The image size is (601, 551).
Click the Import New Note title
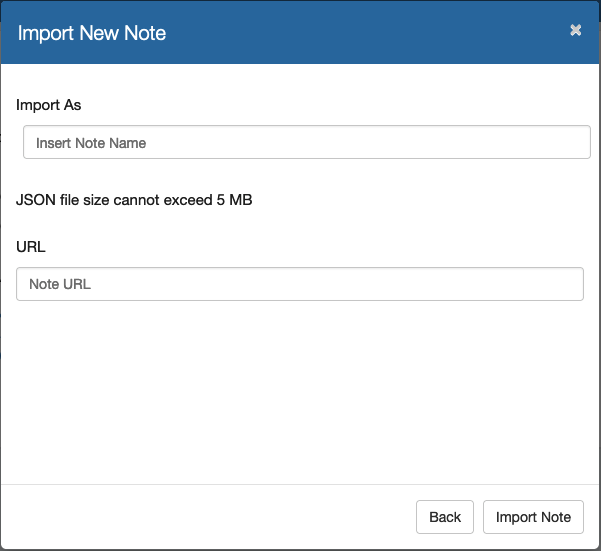[x=92, y=33]
